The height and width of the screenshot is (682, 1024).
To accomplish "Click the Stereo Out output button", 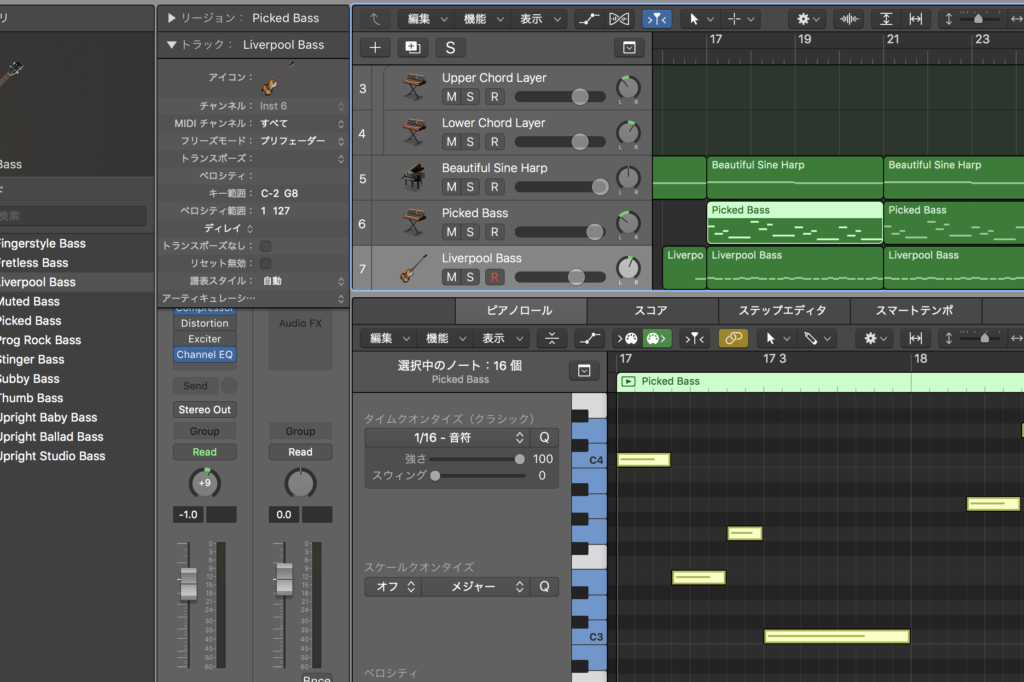I will coord(204,410).
